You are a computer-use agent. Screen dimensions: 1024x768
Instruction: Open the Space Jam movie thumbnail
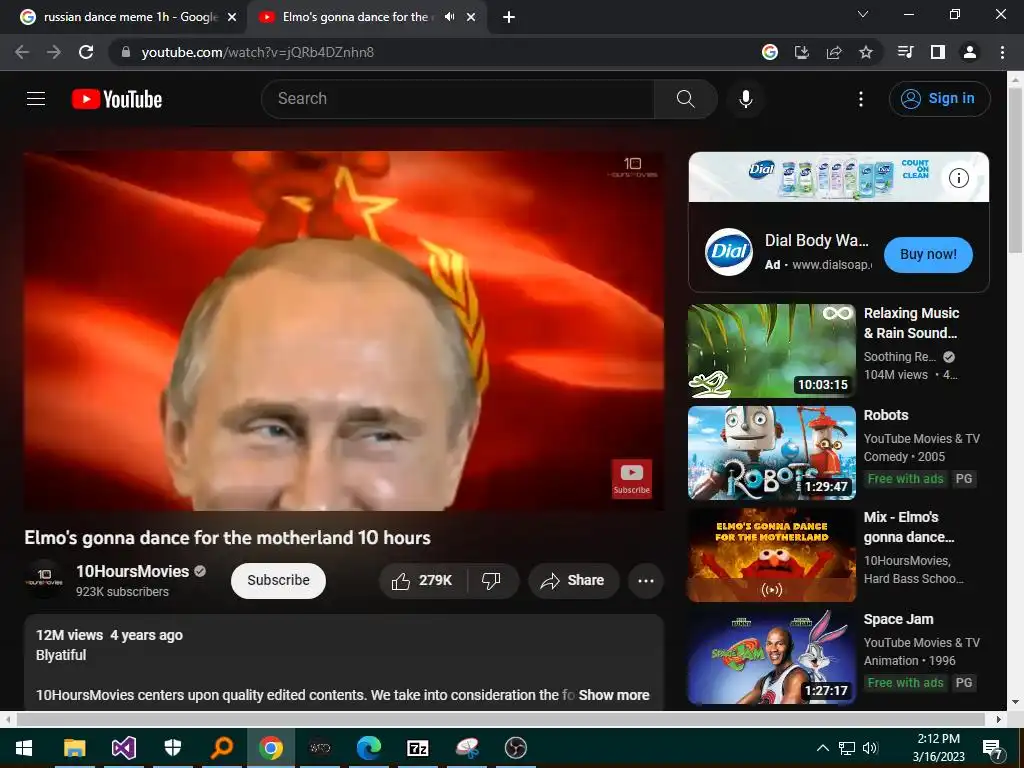(x=772, y=657)
